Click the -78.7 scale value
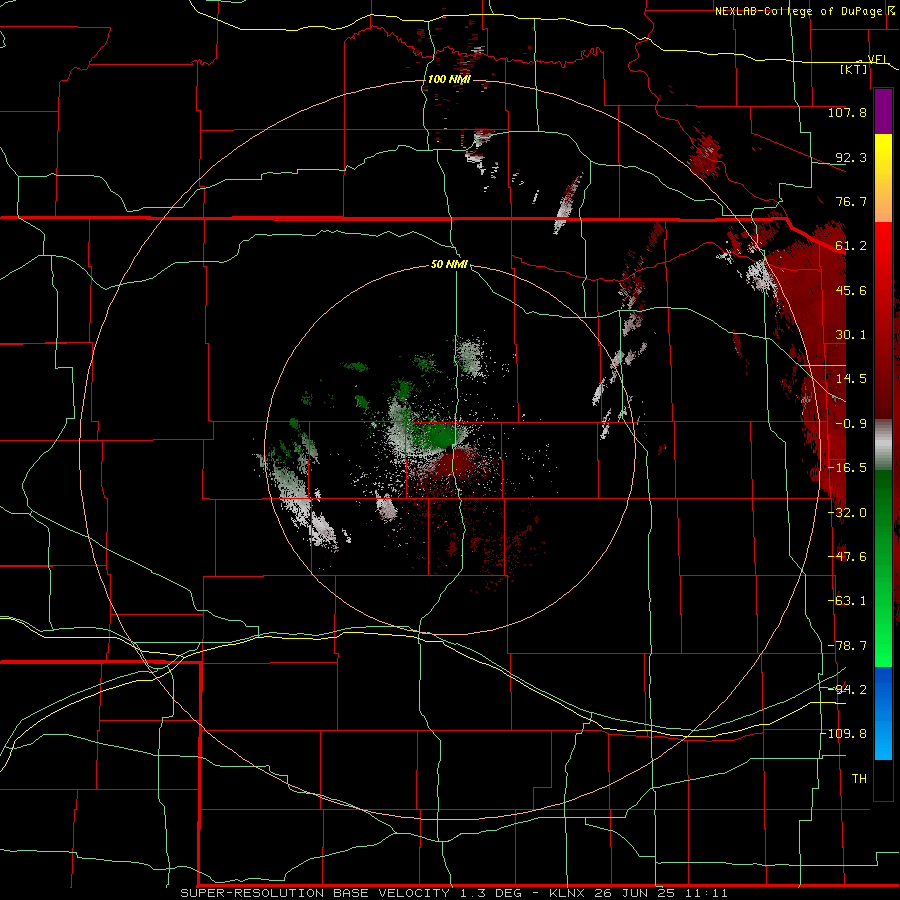 pyautogui.click(x=847, y=646)
